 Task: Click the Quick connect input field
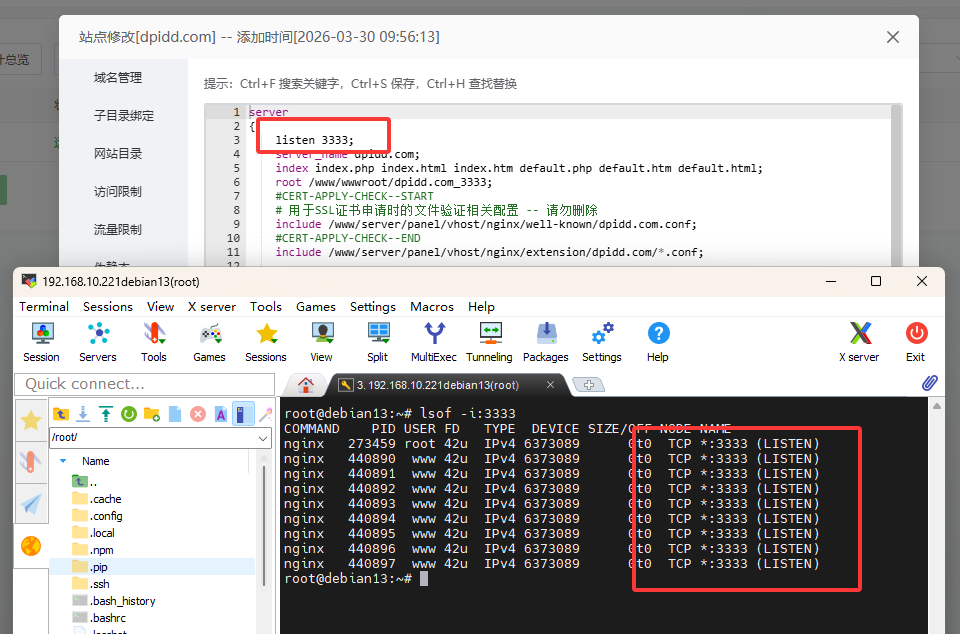(144, 384)
